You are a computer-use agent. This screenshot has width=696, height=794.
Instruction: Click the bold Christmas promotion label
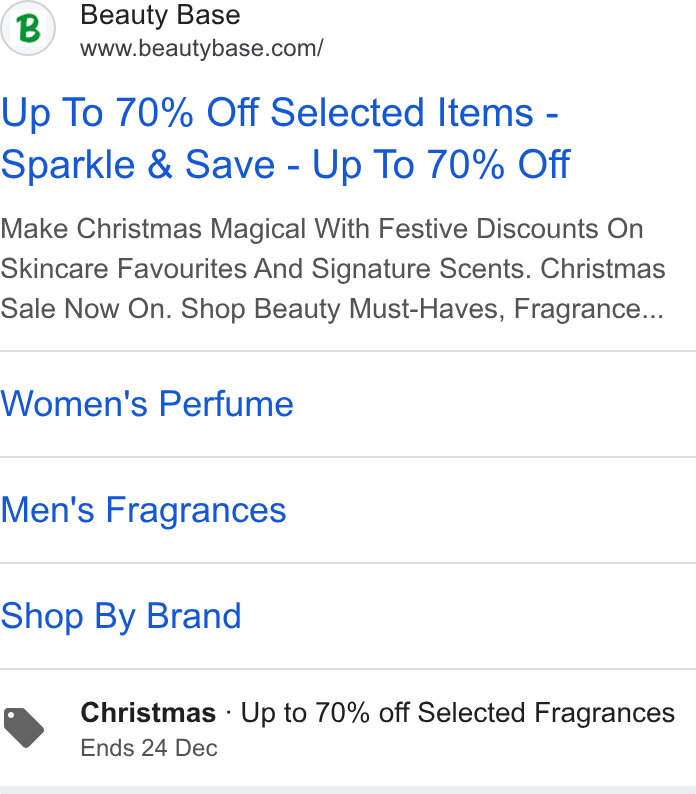click(148, 713)
